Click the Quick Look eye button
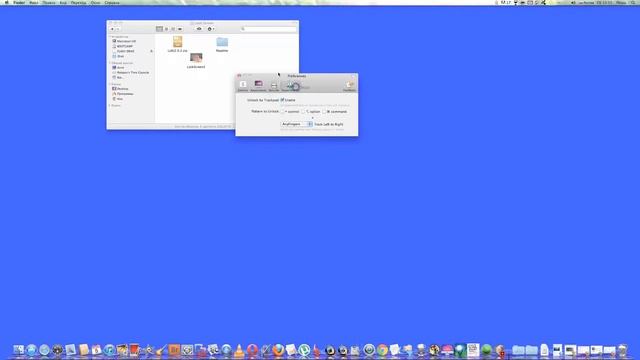 pos(199,29)
